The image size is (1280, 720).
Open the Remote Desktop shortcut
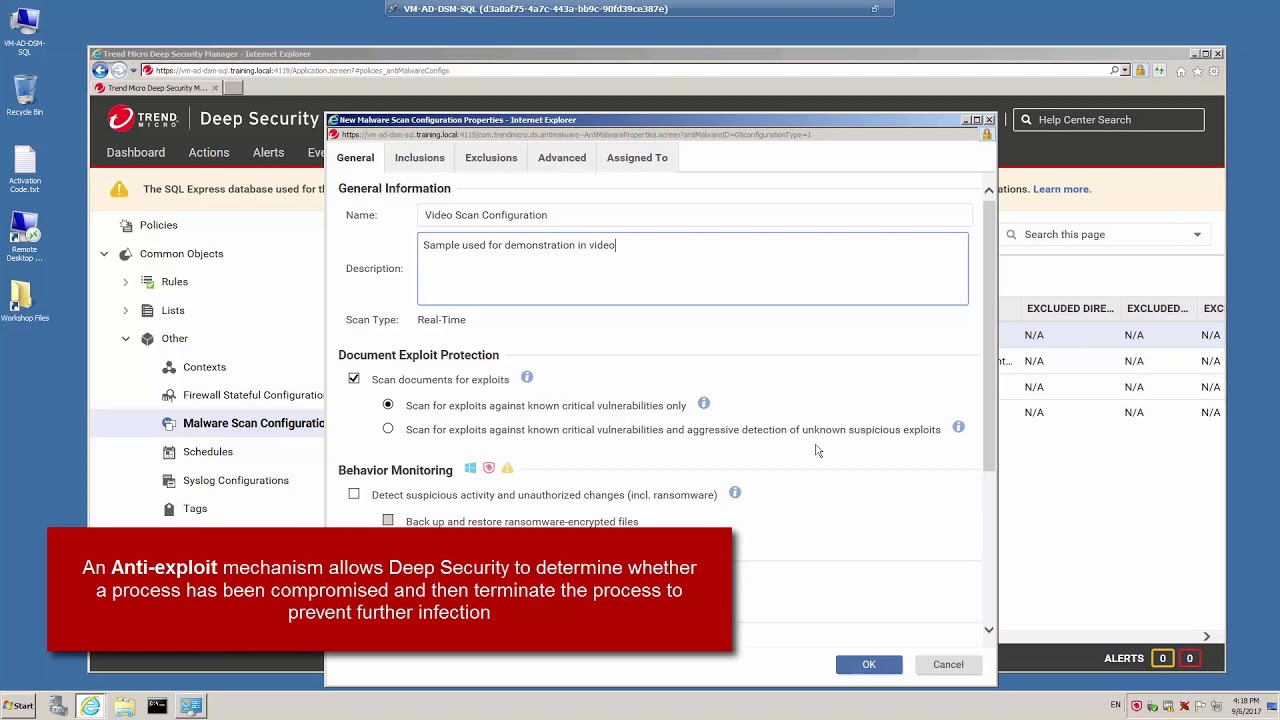click(x=24, y=237)
